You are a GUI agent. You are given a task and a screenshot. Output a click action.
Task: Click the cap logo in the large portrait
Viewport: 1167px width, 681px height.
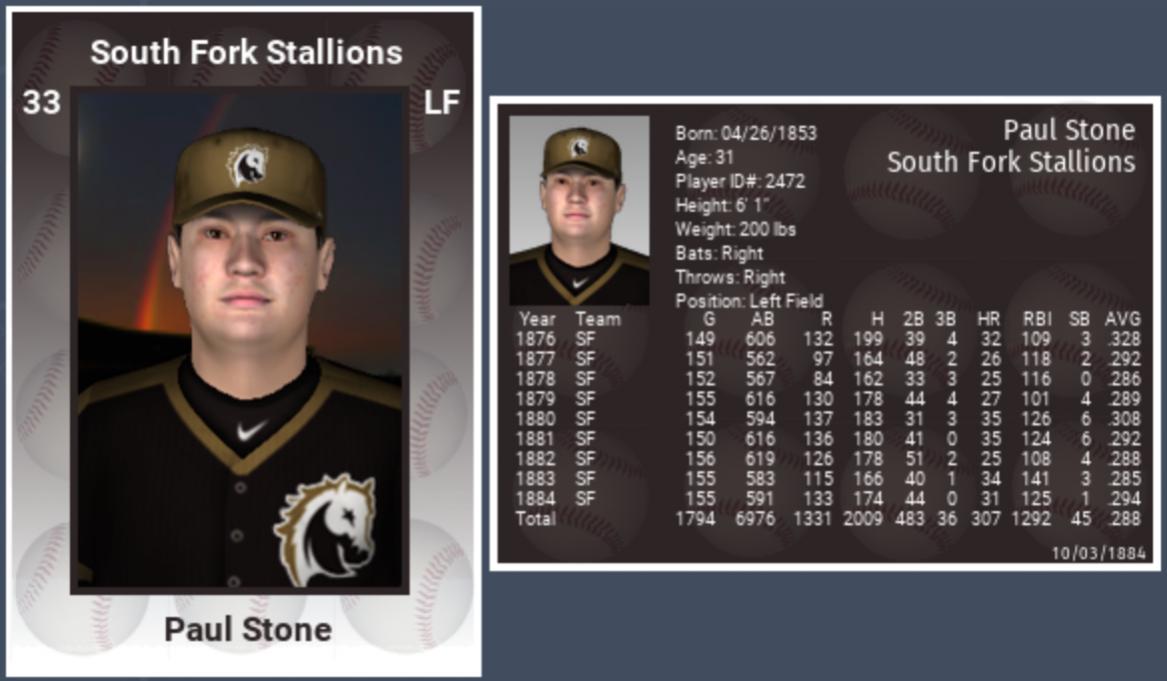[246, 166]
